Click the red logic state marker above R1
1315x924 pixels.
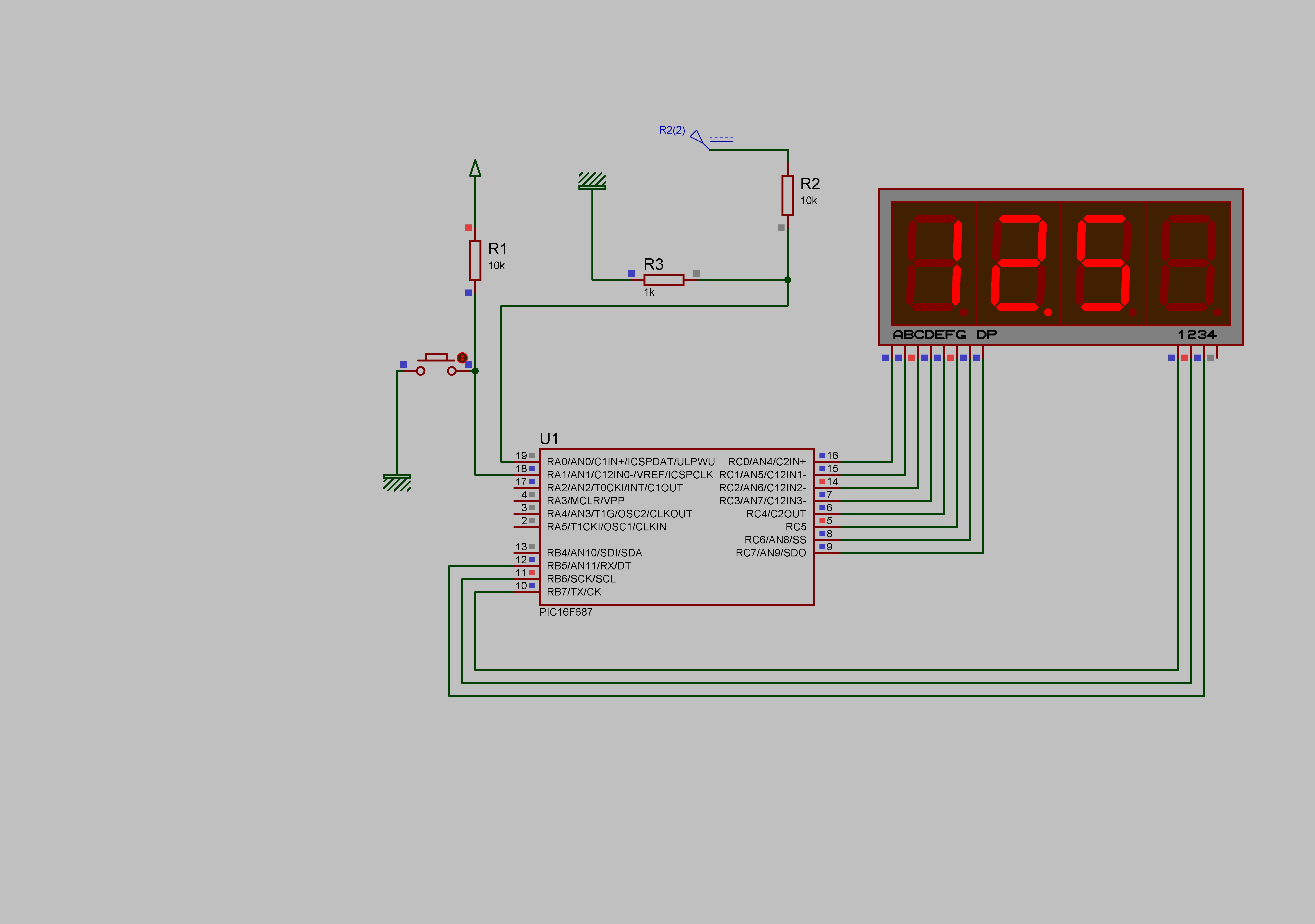coord(468,228)
